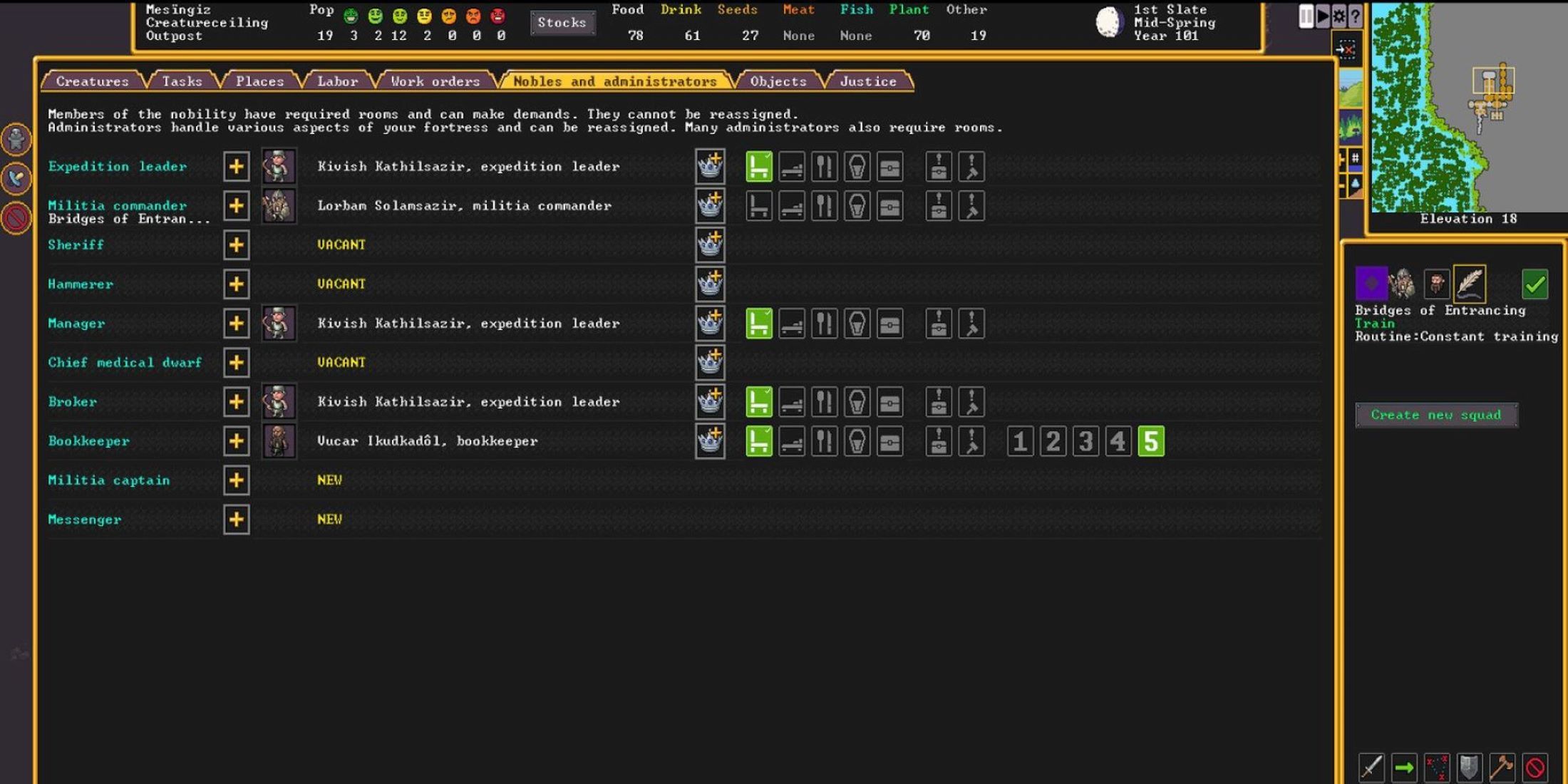Switch to the Work orders tab
Image resolution: width=1568 pixels, height=784 pixels.
pos(435,81)
